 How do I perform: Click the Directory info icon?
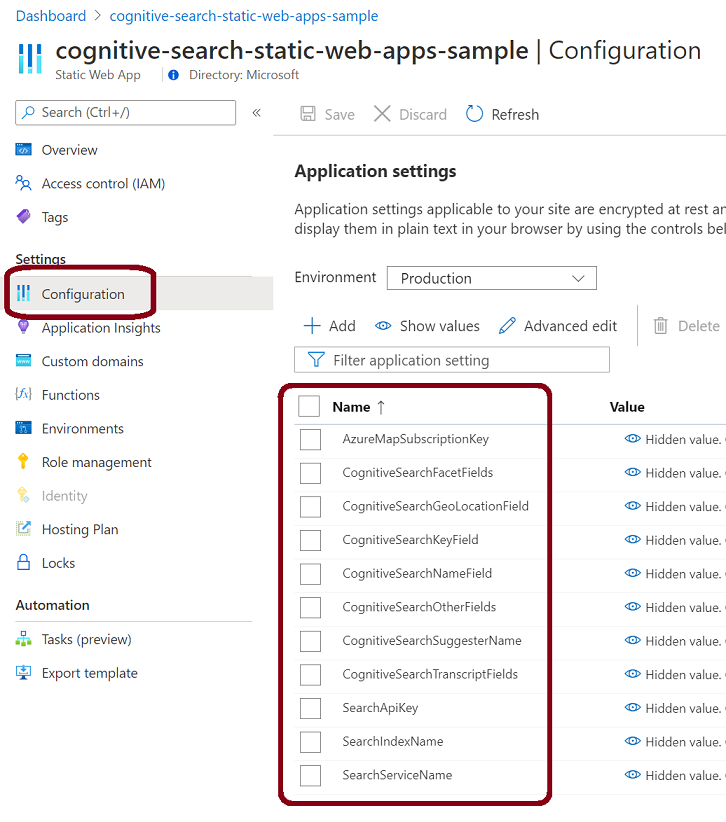pyautogui.click(x=174, y=75)
